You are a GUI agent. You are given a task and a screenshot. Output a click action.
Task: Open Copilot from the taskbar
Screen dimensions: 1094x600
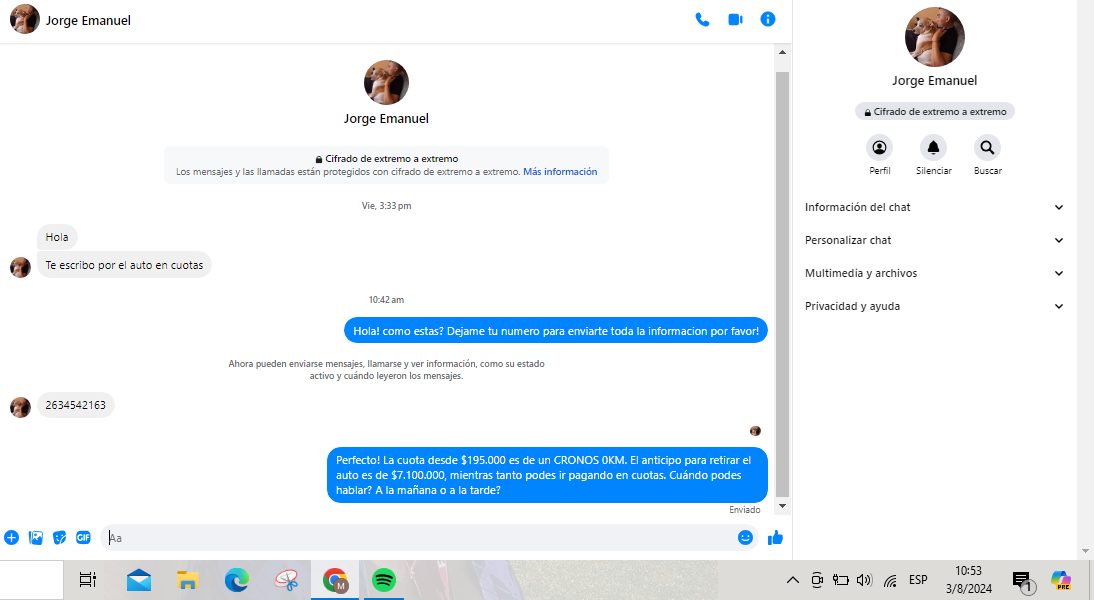1061,580
